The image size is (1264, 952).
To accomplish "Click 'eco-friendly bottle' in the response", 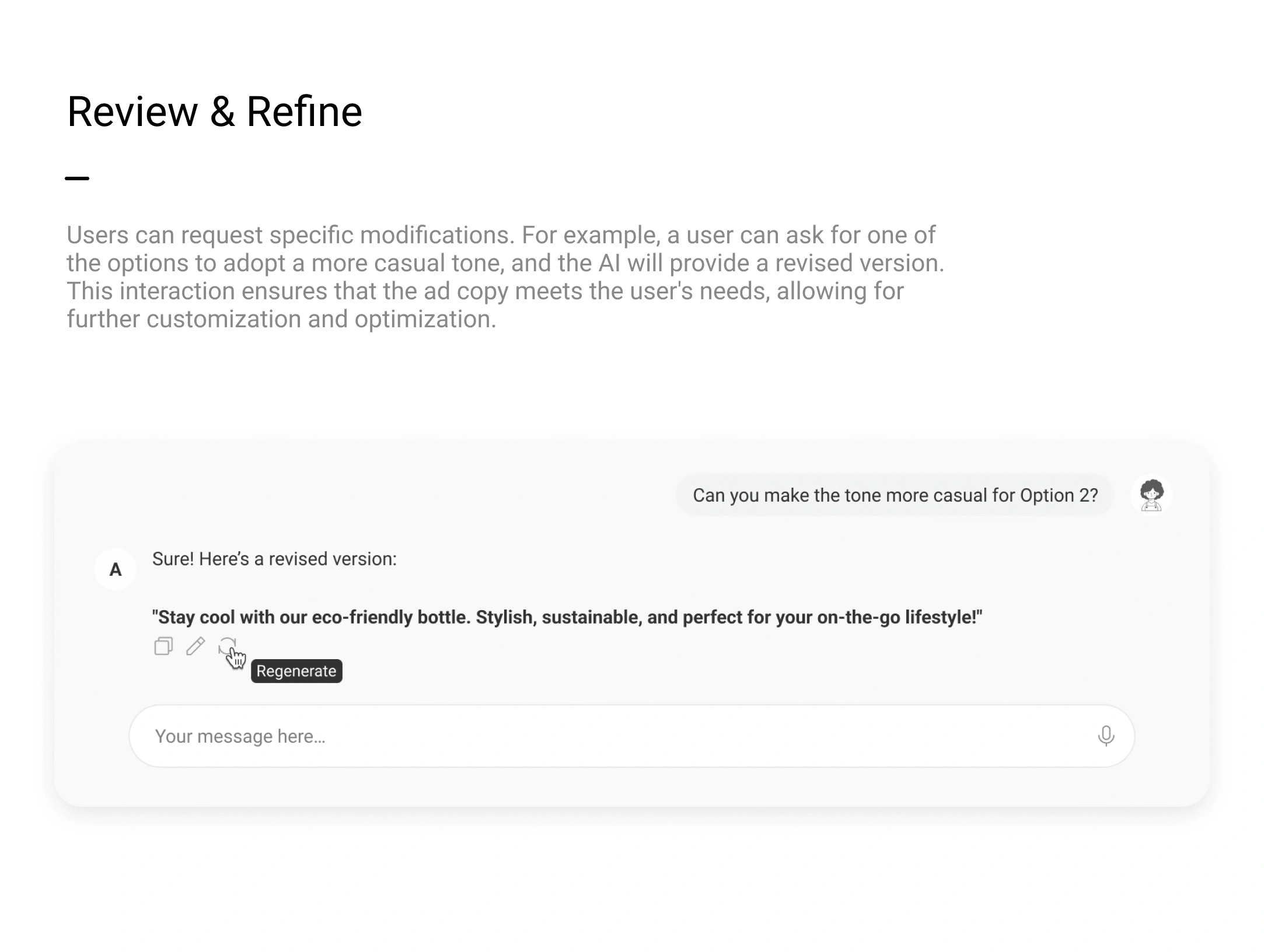I will click(x=391, y=617).
